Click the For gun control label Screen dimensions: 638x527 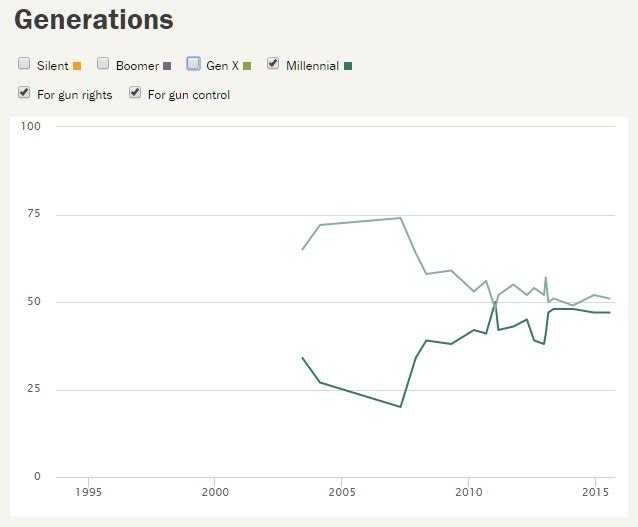188,95
